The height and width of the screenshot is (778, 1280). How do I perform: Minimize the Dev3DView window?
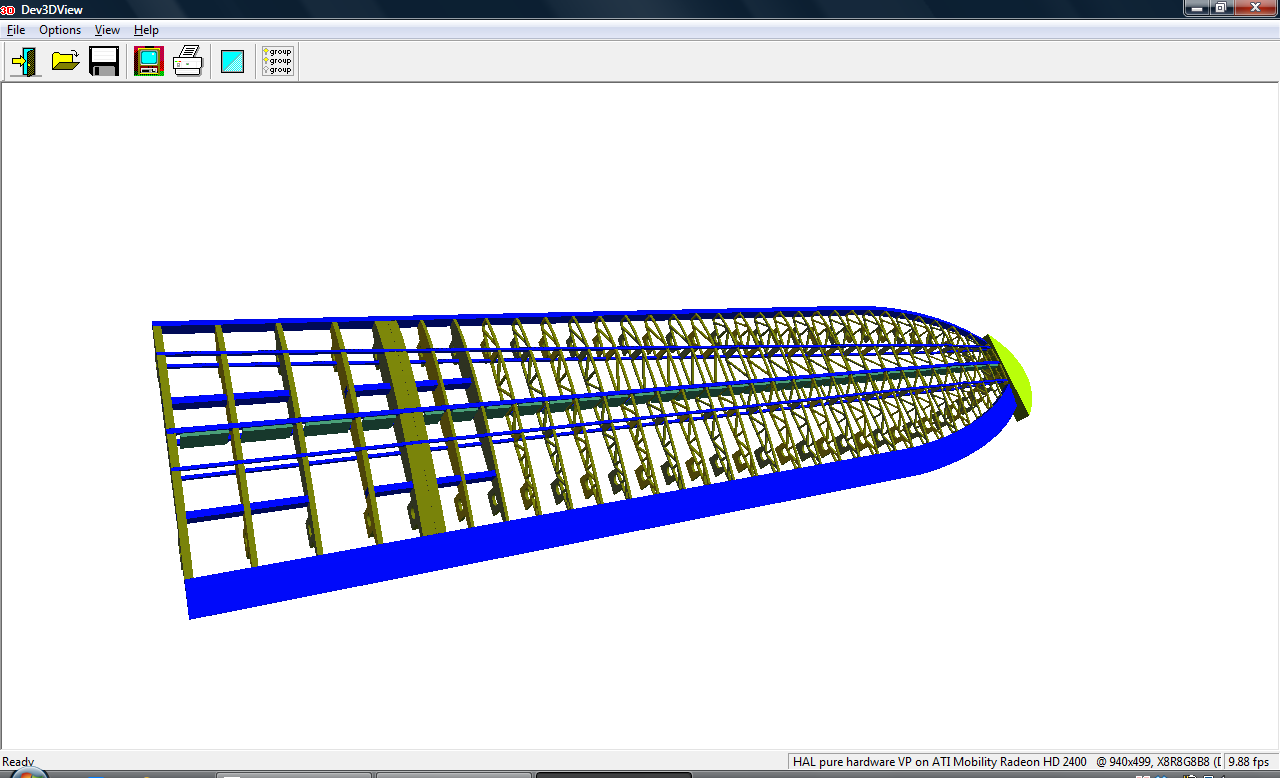pos(1197,8)
